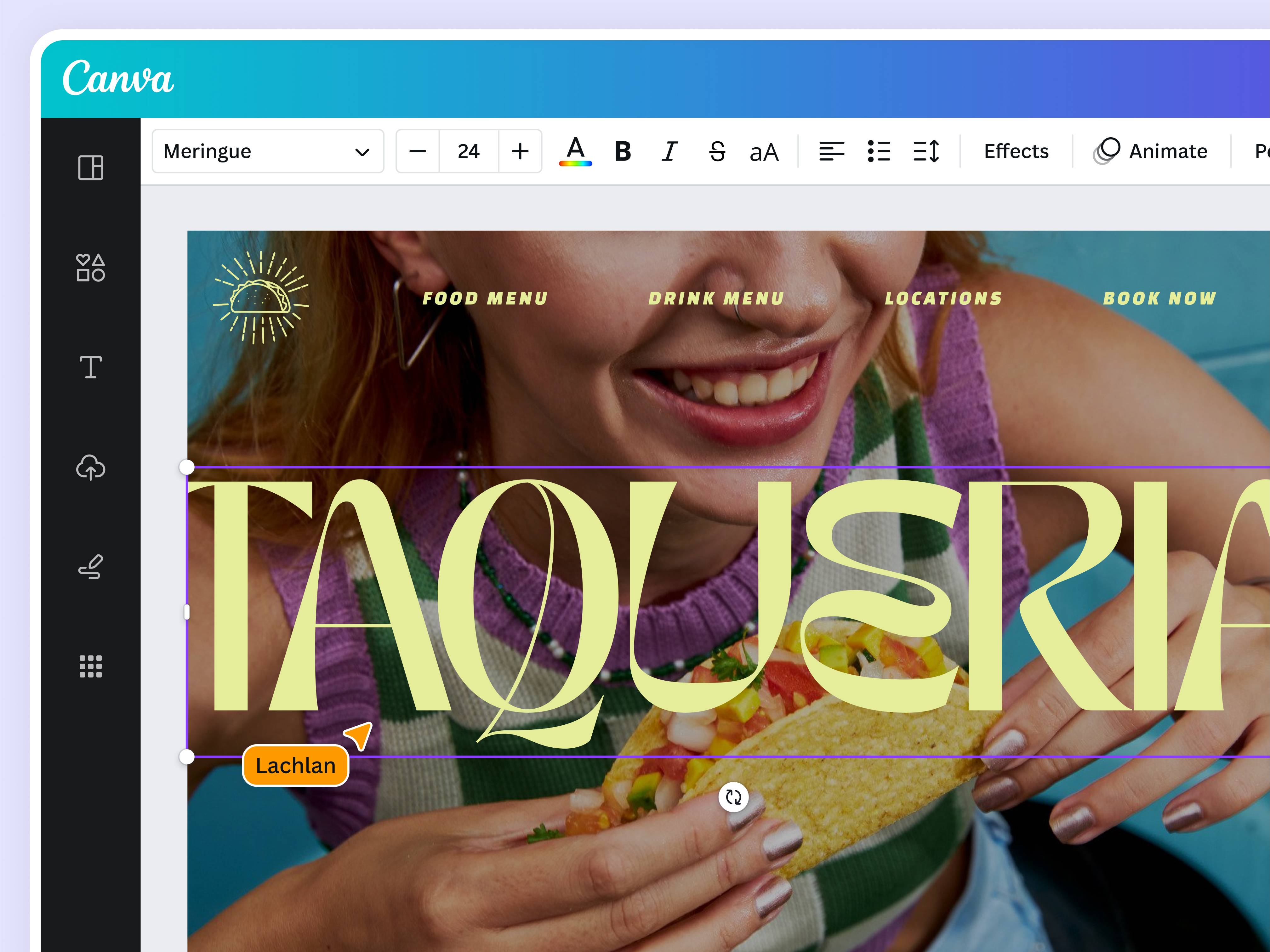The width and height of the screenshot is (1270, 952).
Task: Toggle italic formatting
Action: (669, 151)
